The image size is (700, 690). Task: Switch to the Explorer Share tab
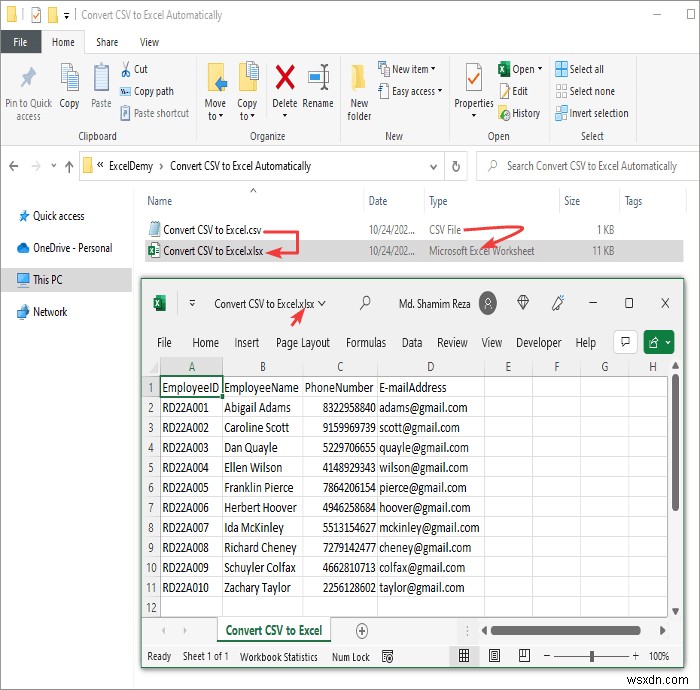click(x=107, y=42)
